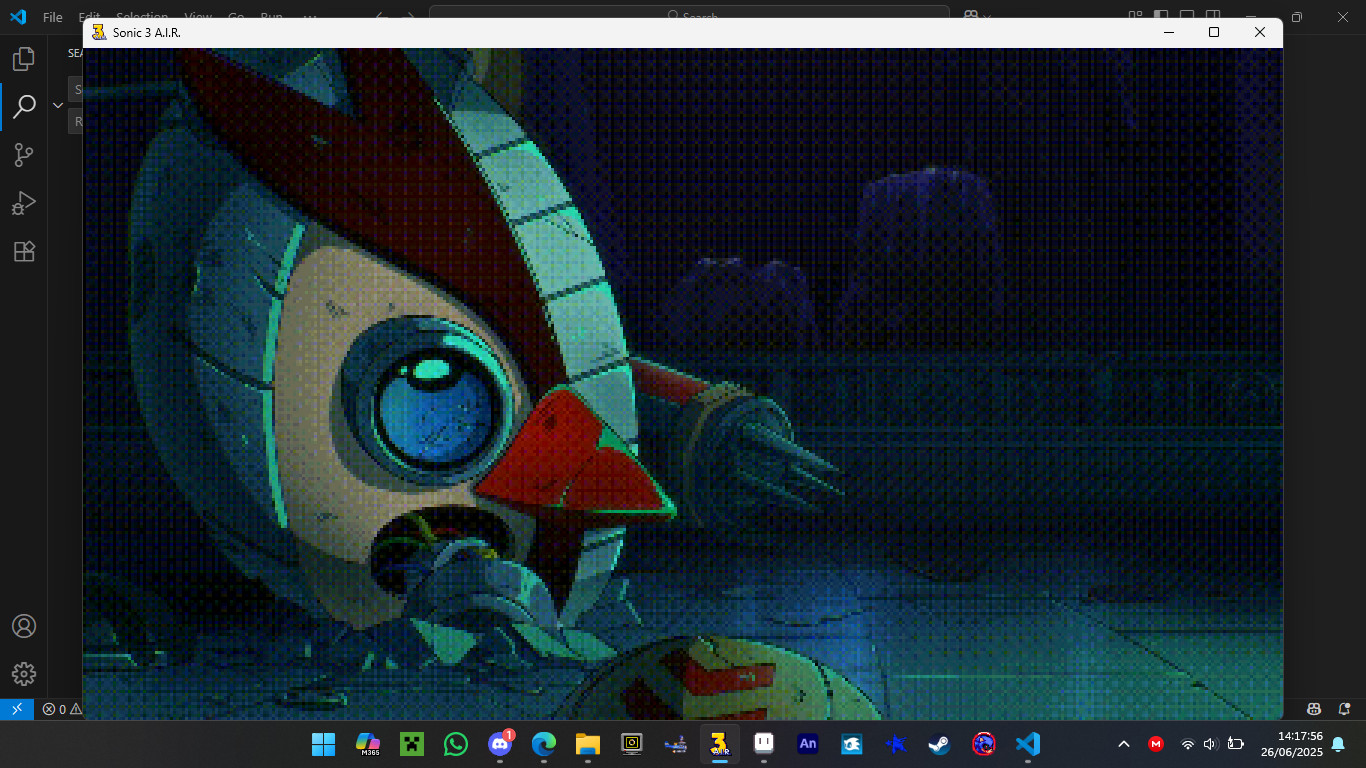Screen dimensions: 1366x768
Task: Click the Search magnifier icon in the sidebar
Action: point(24,105)
